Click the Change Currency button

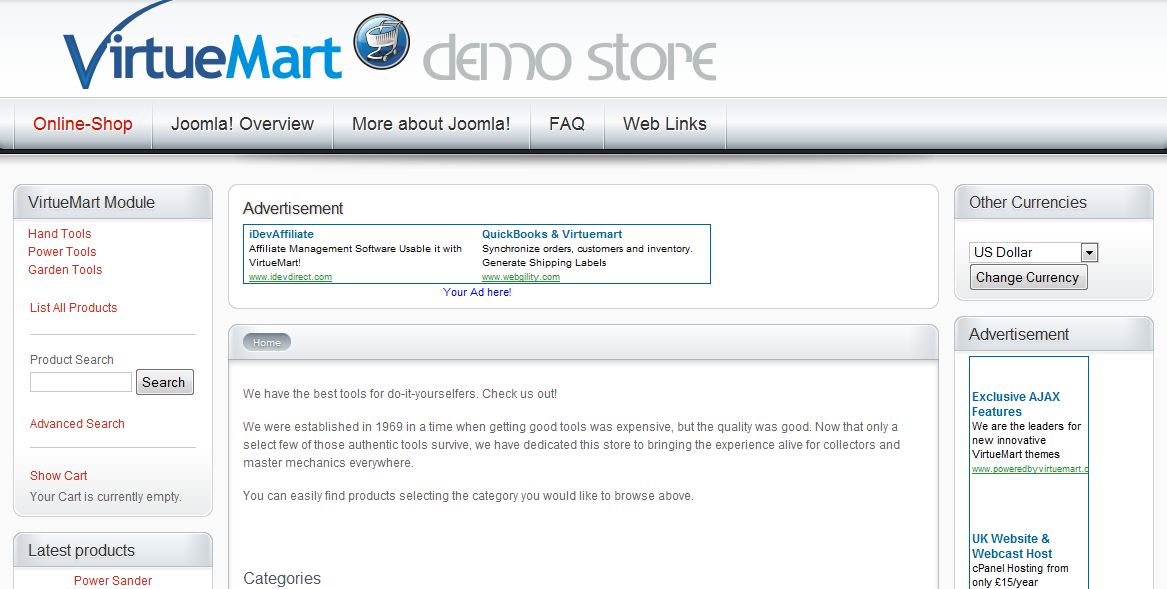(1028, 278)
